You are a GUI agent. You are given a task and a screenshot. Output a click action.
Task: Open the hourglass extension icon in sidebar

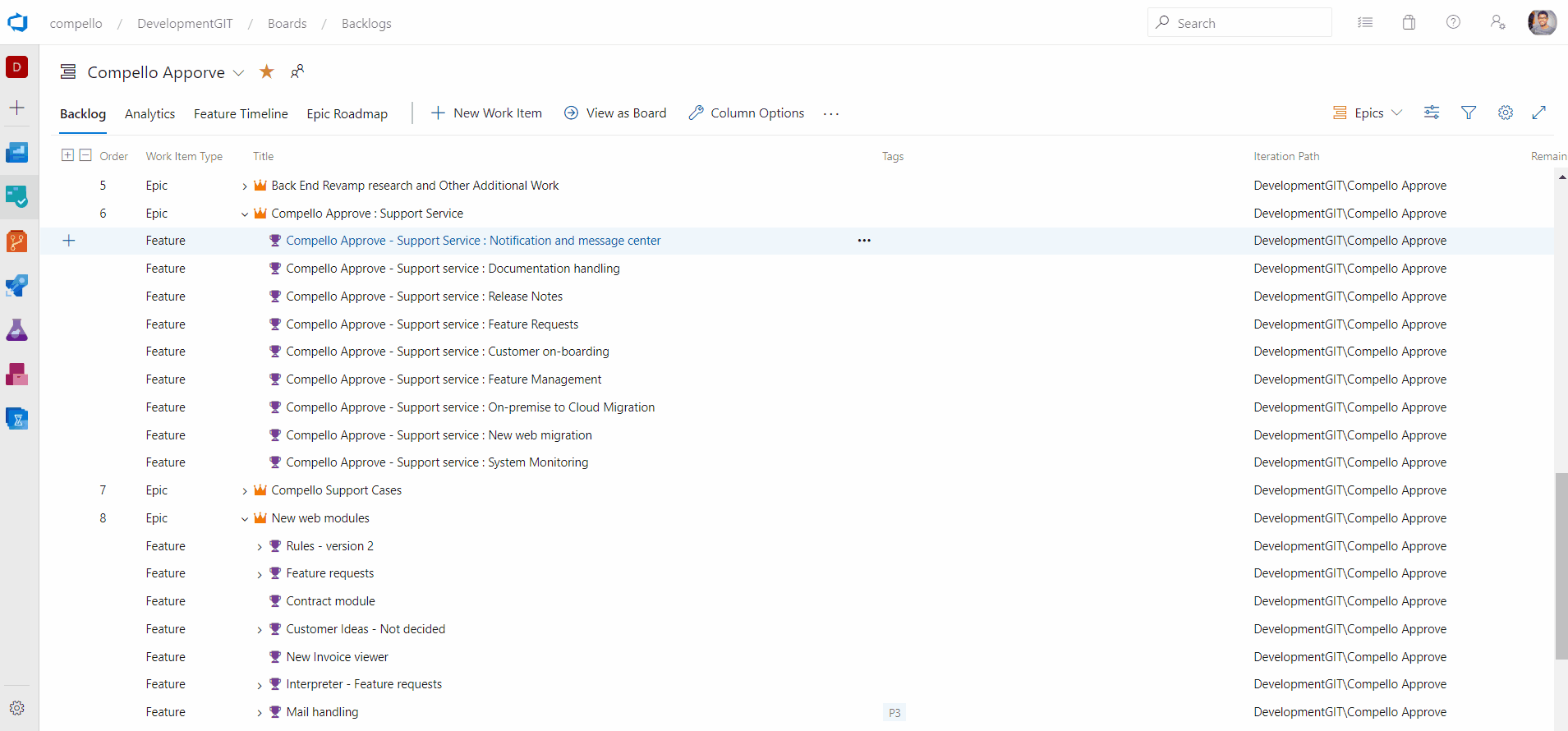[x=17, y=418]
